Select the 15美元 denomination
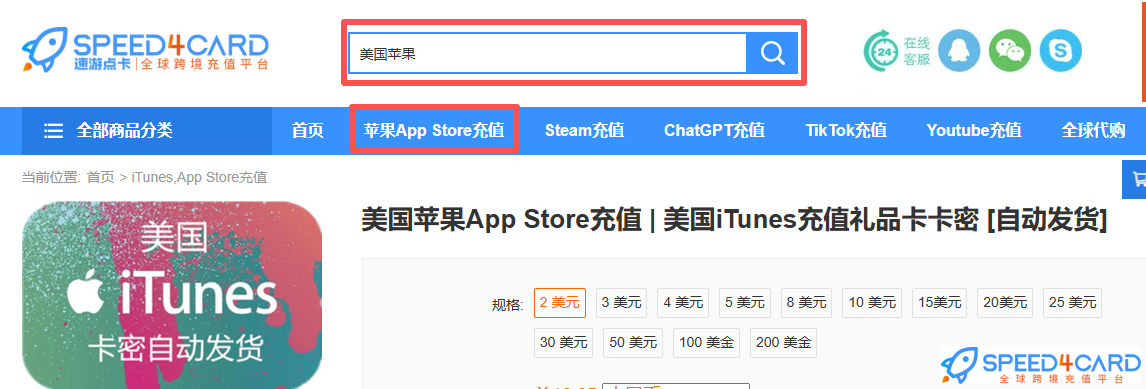Viewport: 1146px width, 389px height. (x=939, y=303)
